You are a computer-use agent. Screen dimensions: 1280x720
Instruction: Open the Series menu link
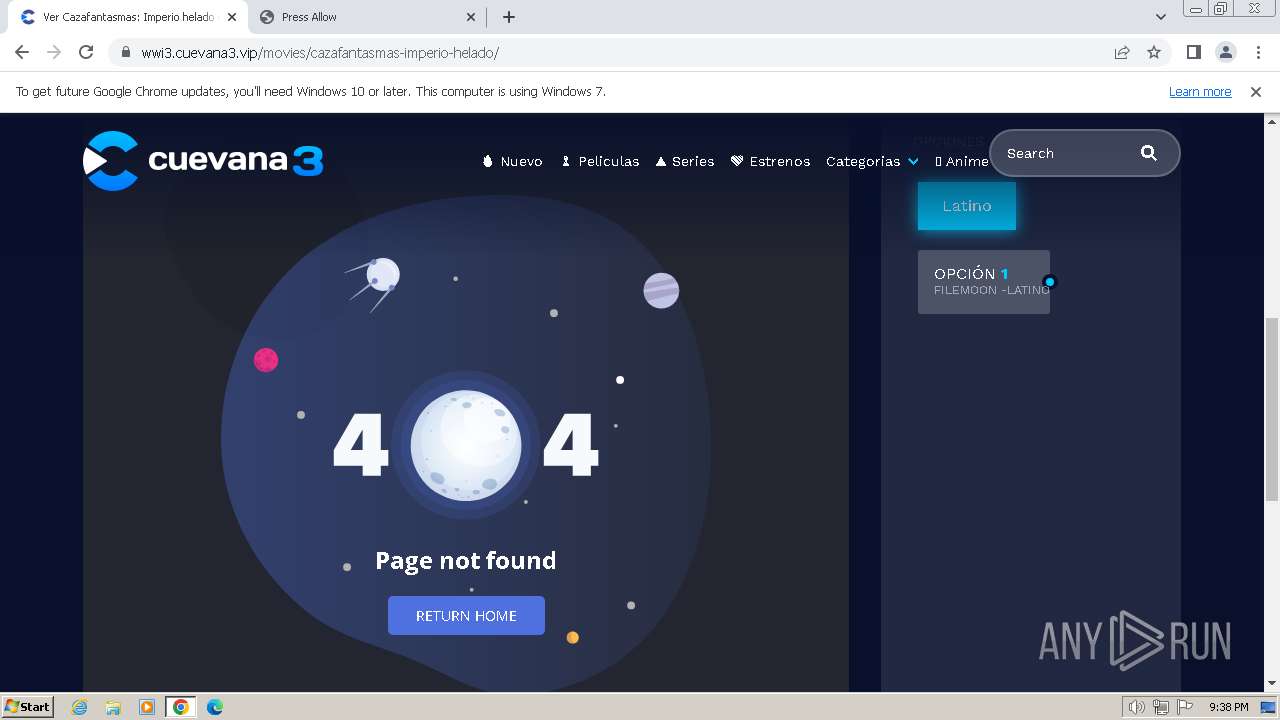point(685,161)
